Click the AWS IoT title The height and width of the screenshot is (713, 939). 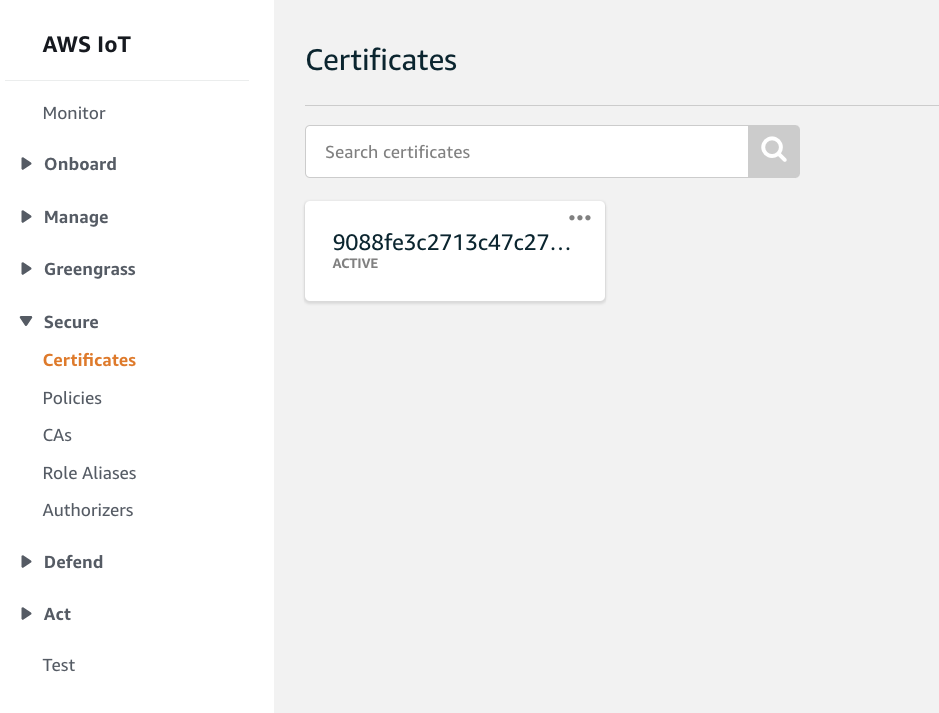pyautogui.click(x=86, y=44)
